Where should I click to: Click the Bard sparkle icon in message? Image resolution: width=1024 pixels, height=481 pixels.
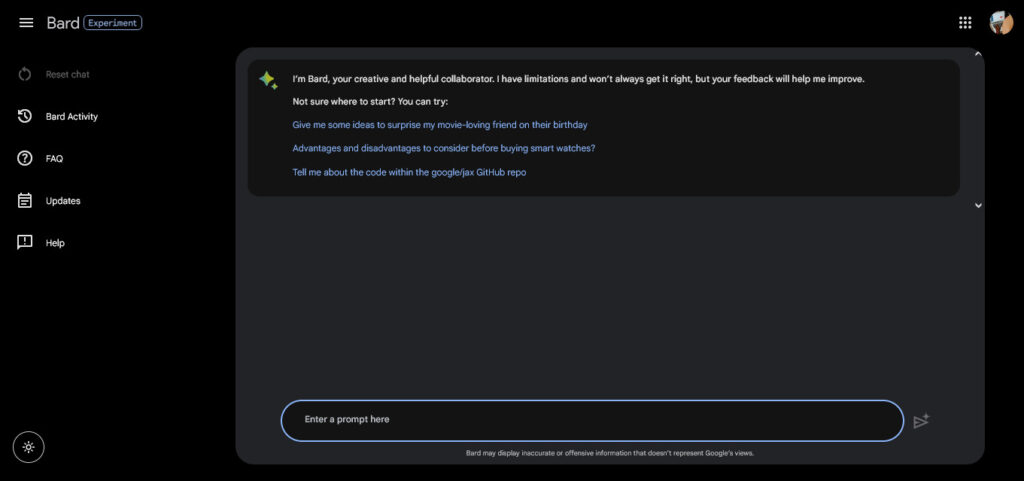point(268,80)
